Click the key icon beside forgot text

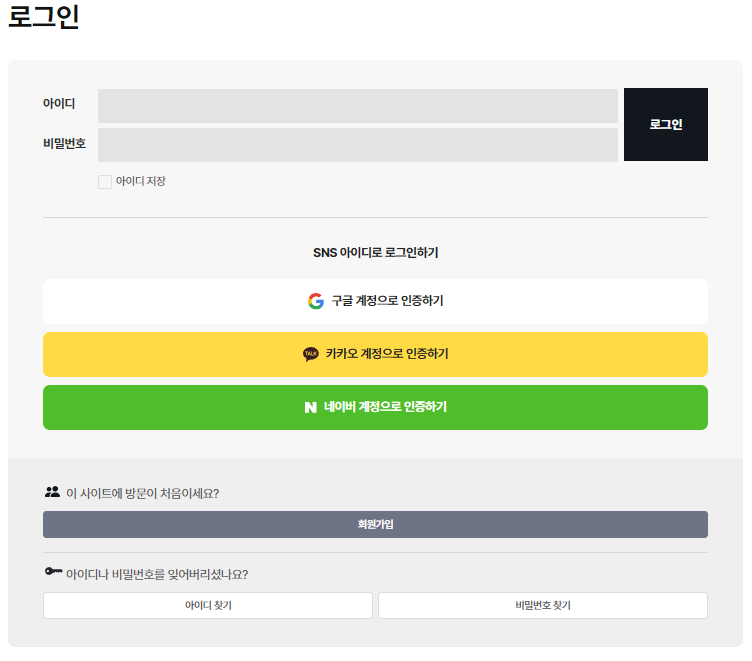point(53,571)
